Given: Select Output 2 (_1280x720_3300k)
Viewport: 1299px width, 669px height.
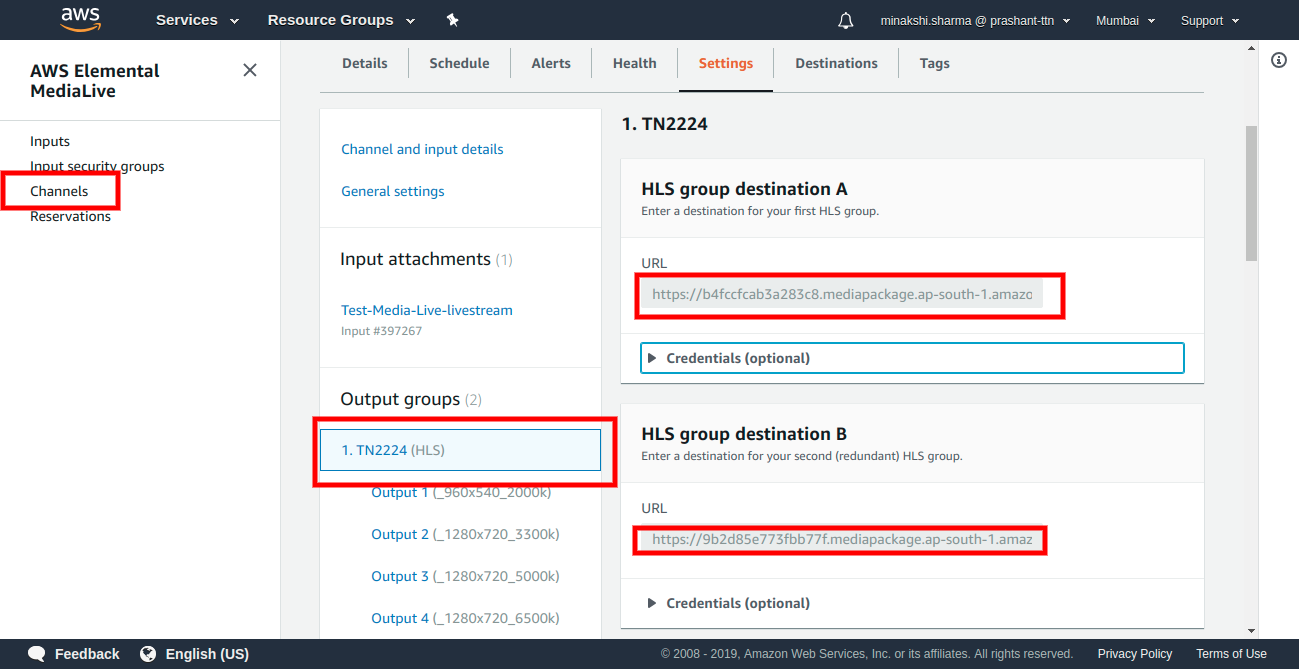Looking at the screenshot, I should (465, 534).
